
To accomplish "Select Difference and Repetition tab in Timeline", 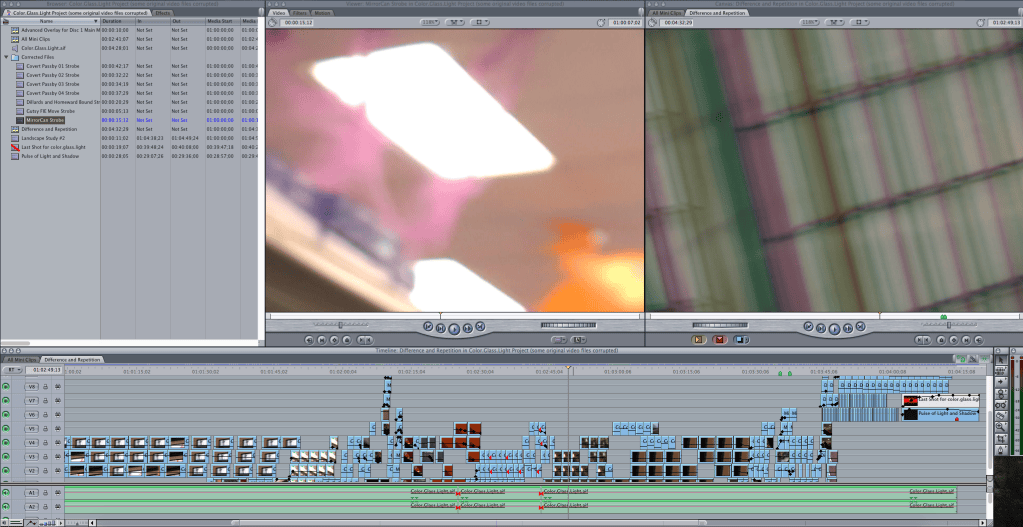I will pyautogui.click(x=72, y=359).
